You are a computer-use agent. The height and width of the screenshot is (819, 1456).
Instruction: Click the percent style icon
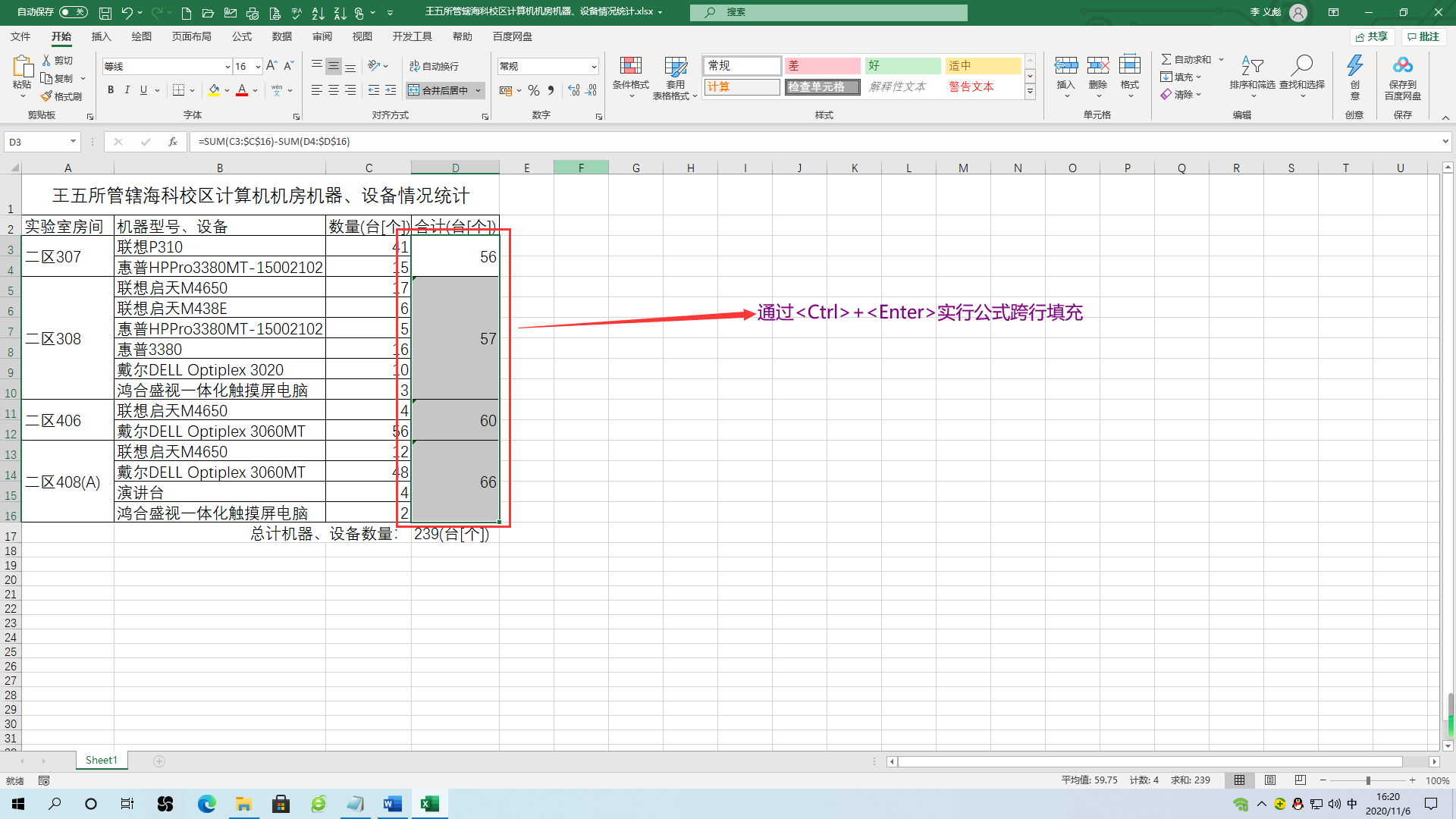(x=534, y=90)
